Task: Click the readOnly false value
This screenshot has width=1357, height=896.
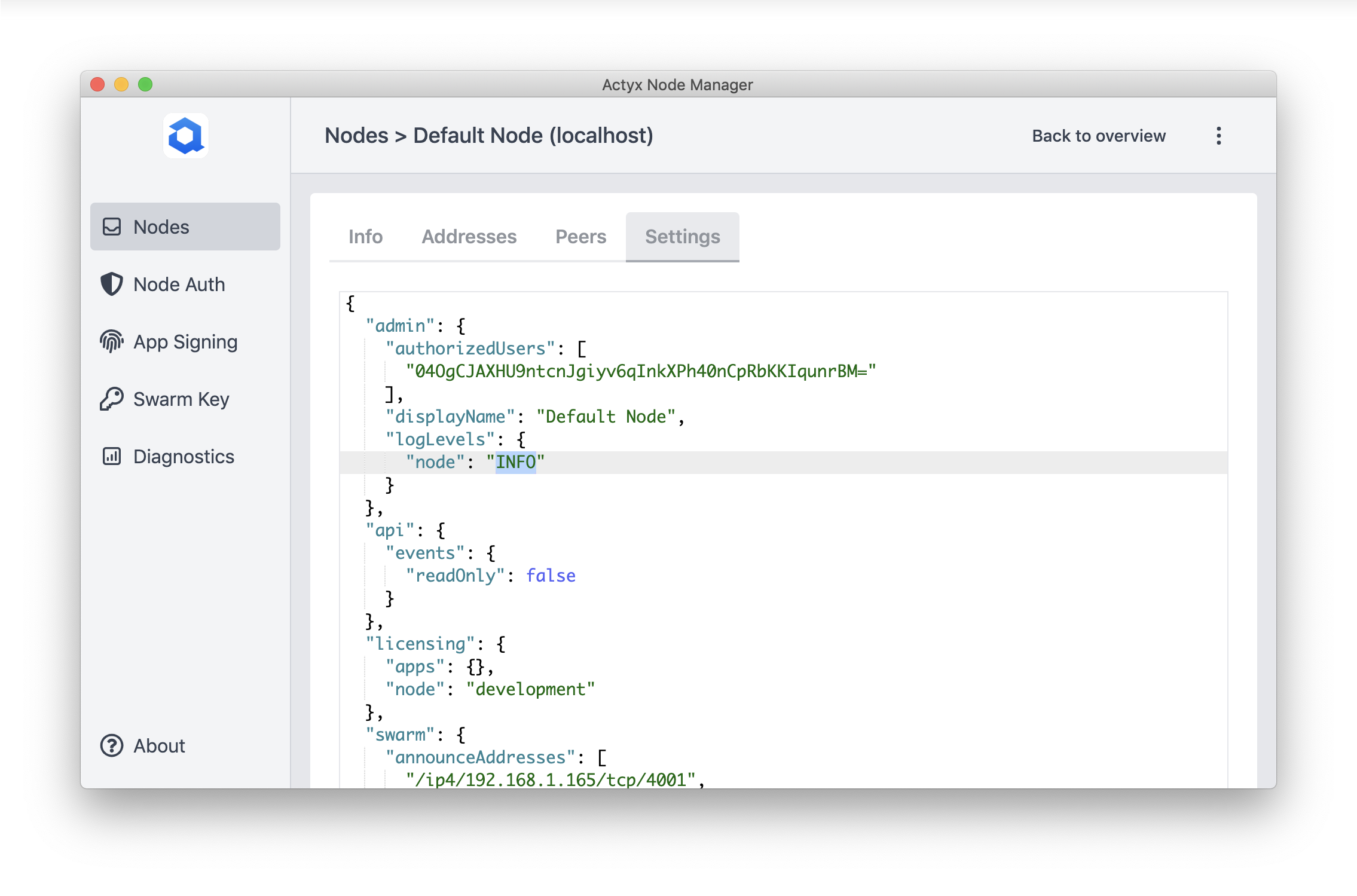Action: coord(551,576)
